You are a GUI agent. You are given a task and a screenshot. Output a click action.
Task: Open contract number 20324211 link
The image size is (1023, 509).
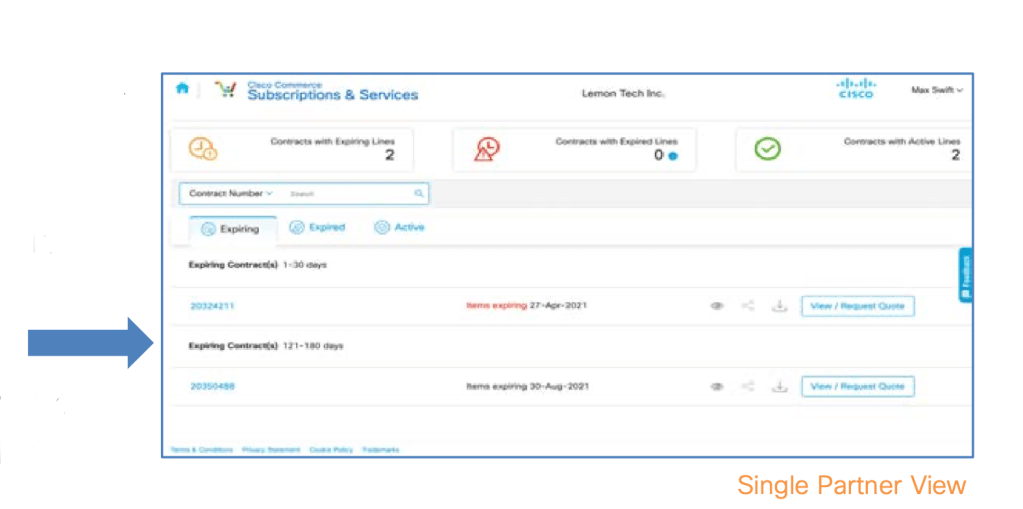click(212, 306)
